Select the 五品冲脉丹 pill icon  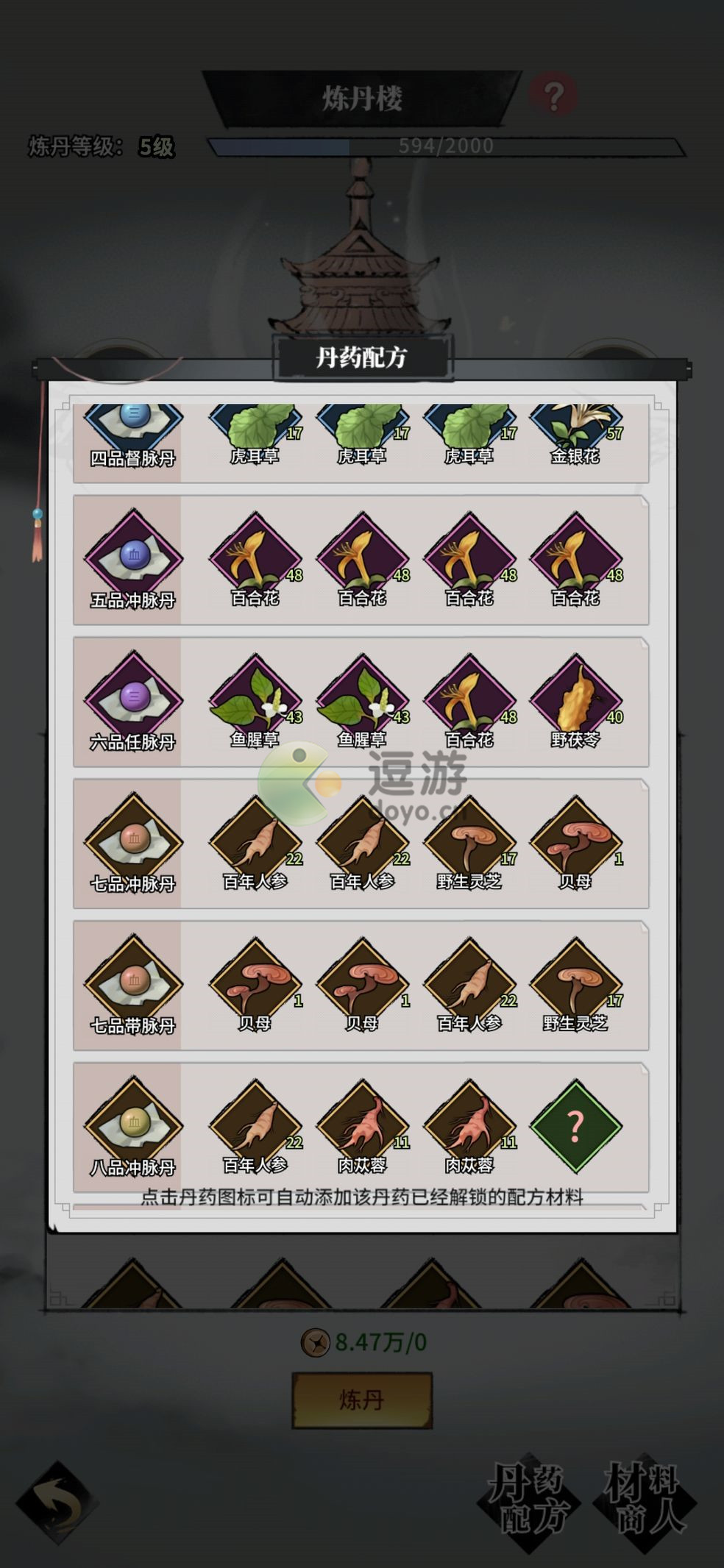tap(133, 556)
